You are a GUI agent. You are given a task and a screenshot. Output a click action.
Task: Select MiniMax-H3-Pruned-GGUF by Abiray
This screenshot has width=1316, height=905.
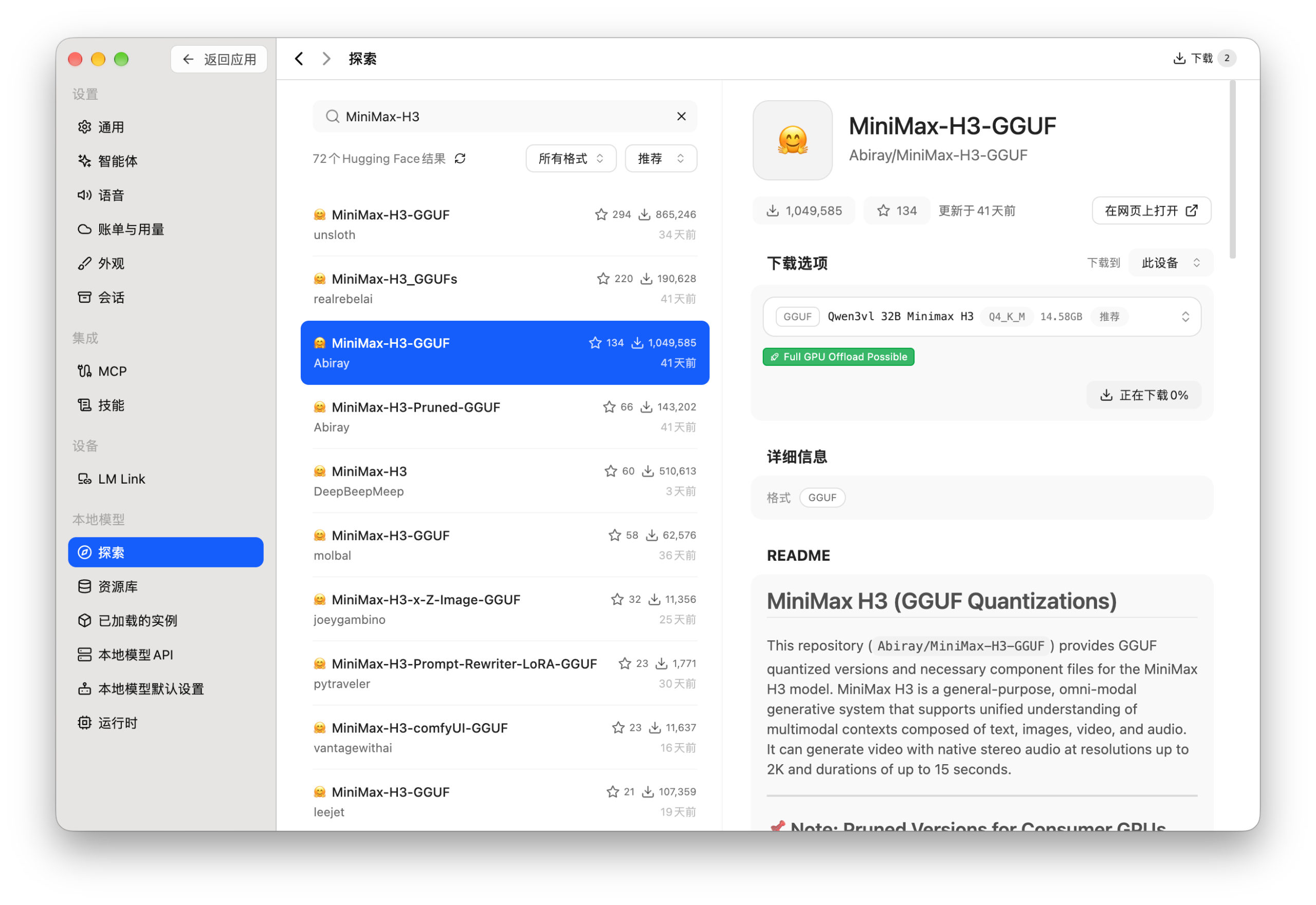(505, 417)
